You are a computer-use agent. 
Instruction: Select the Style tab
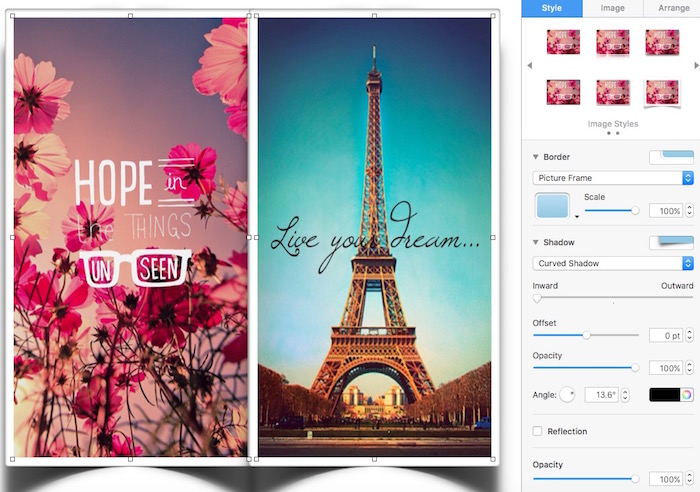[551, 8]
